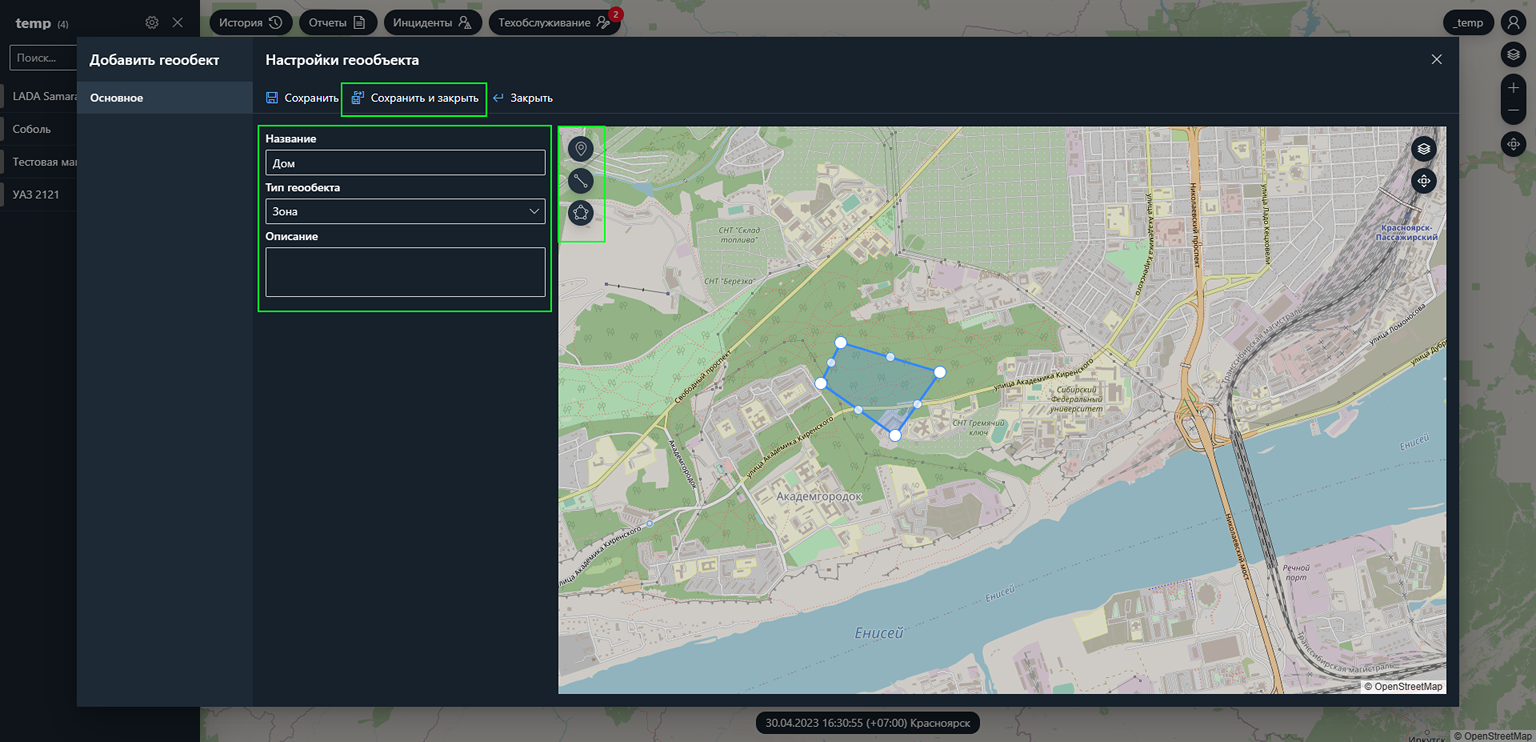This screenshot has width=1536, height=742.
Task: Expand the Тип геообъекта dropdown
Action: coord(405,211)
